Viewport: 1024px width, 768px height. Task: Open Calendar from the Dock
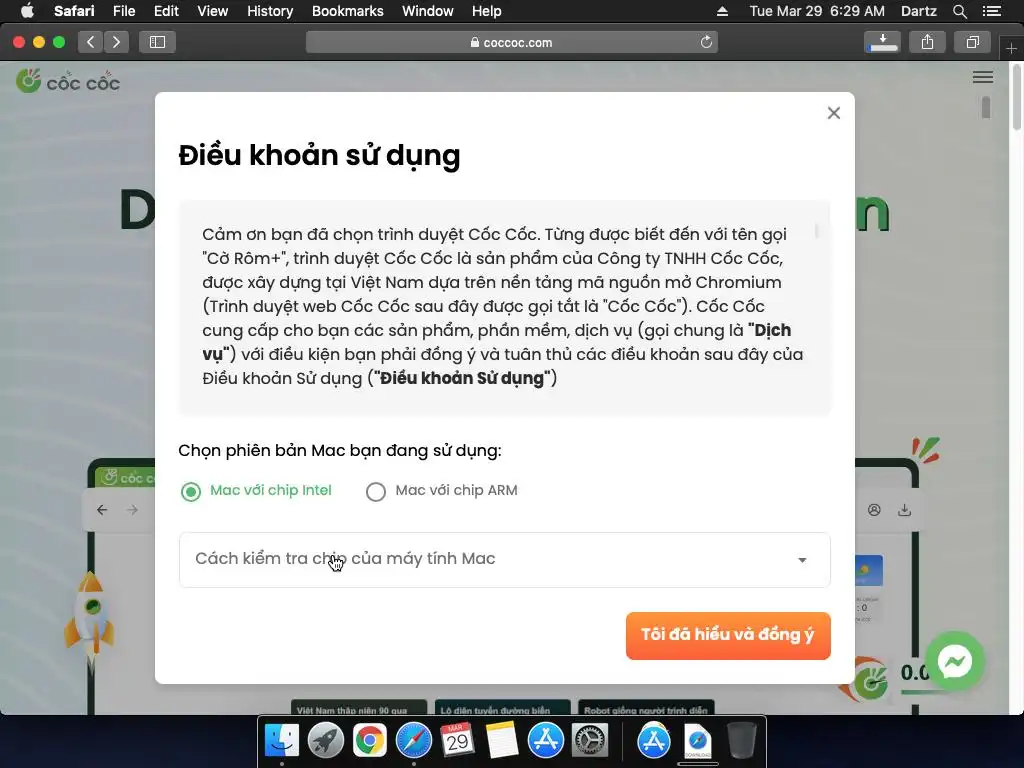[457, 741]
